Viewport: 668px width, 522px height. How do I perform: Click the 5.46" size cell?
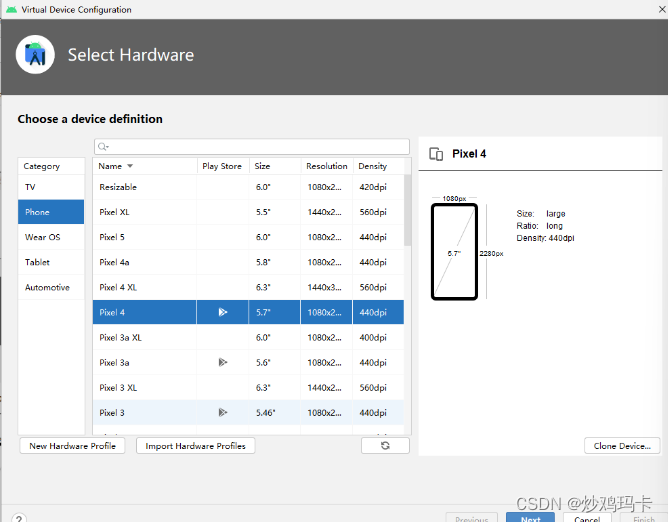(275, 413)
